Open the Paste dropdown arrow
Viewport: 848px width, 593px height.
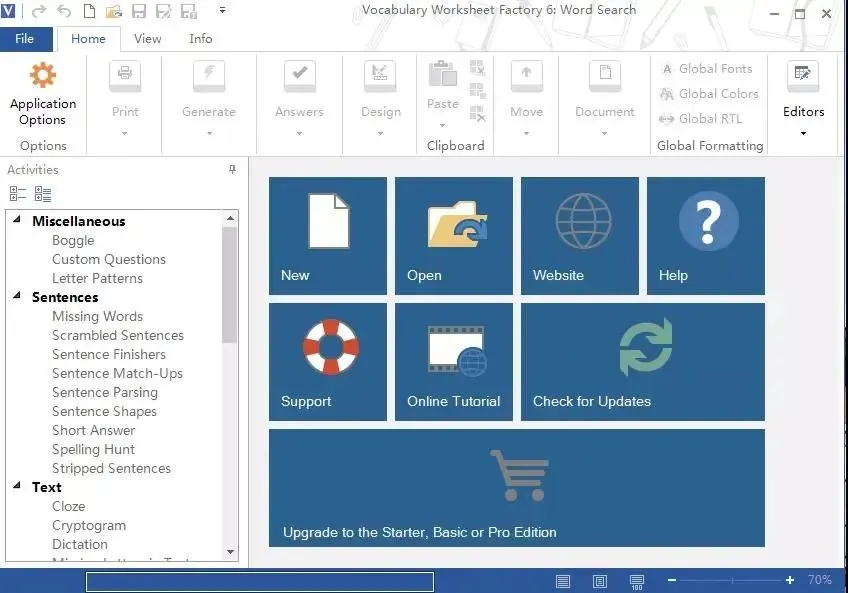442,125
